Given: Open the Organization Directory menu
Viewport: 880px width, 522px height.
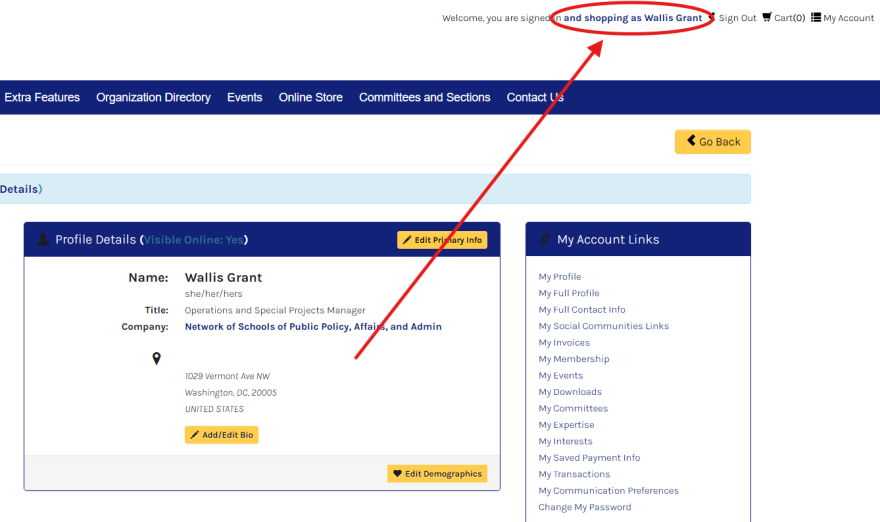Looking at the screenshot, I should pyautogui.click(x=153, y=98).
